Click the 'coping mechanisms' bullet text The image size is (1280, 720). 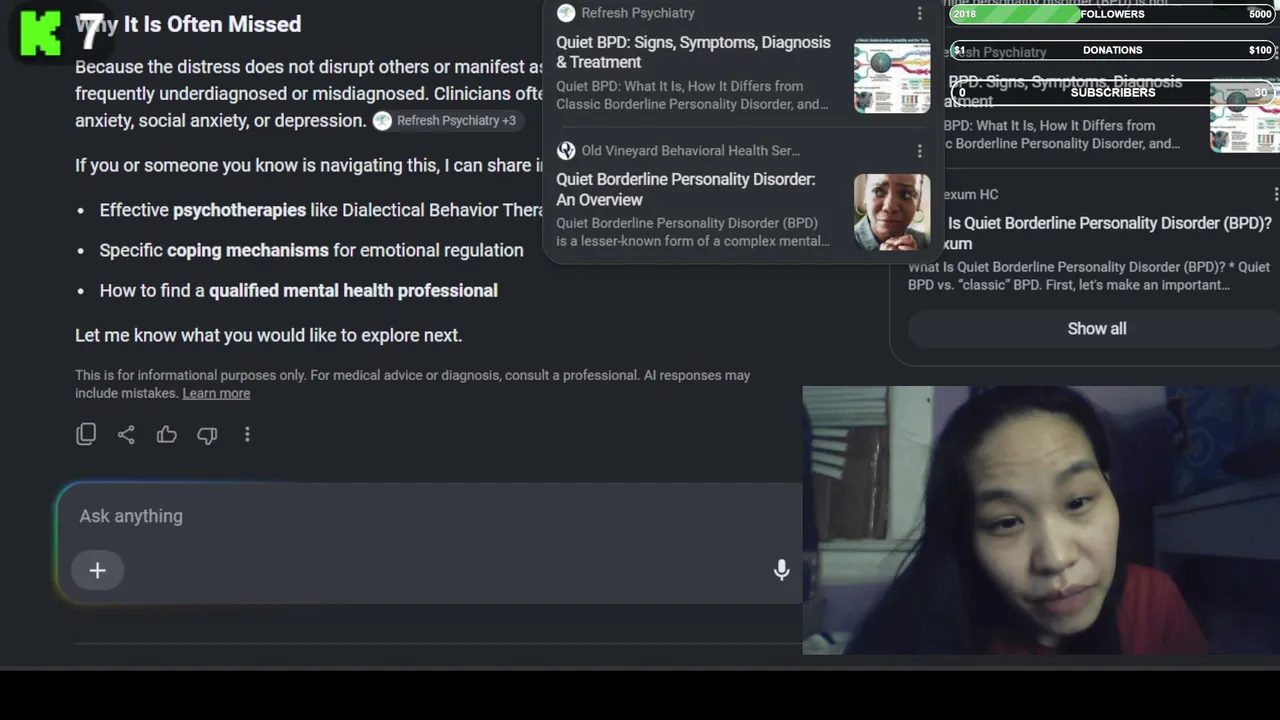tap(248, 250)
